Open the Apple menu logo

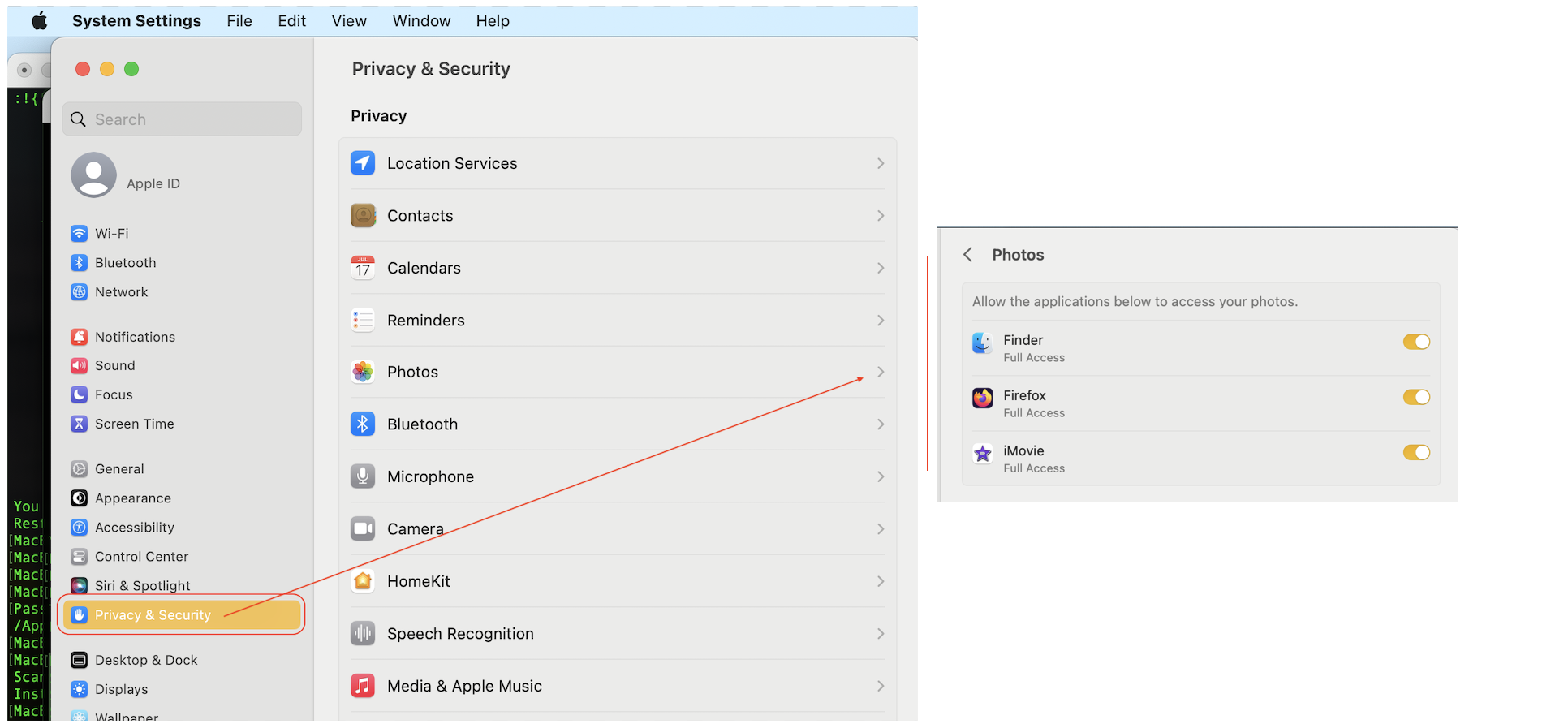click(39, 21)
